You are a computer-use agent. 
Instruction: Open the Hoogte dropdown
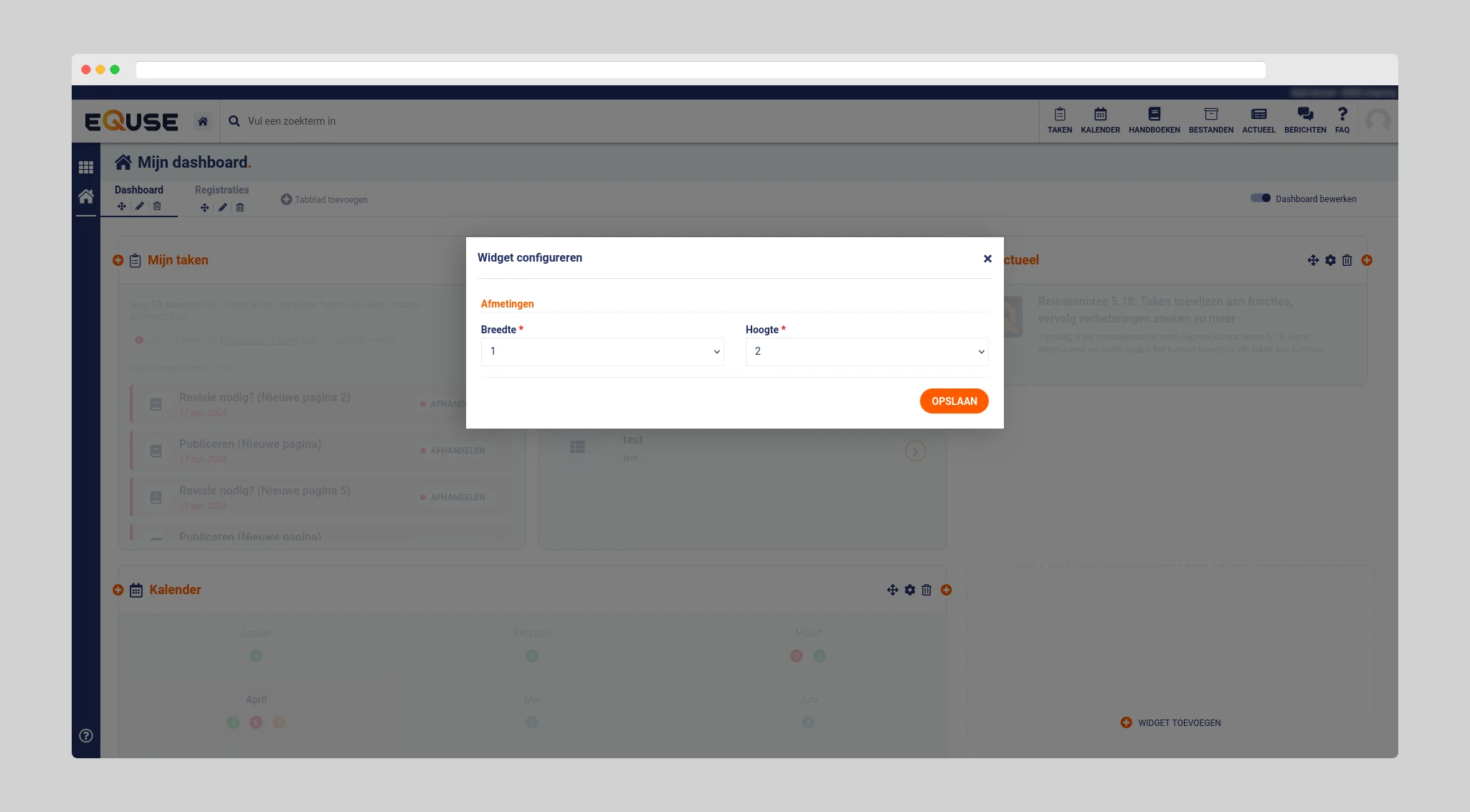pyautogui.click(x=866, y=351)
